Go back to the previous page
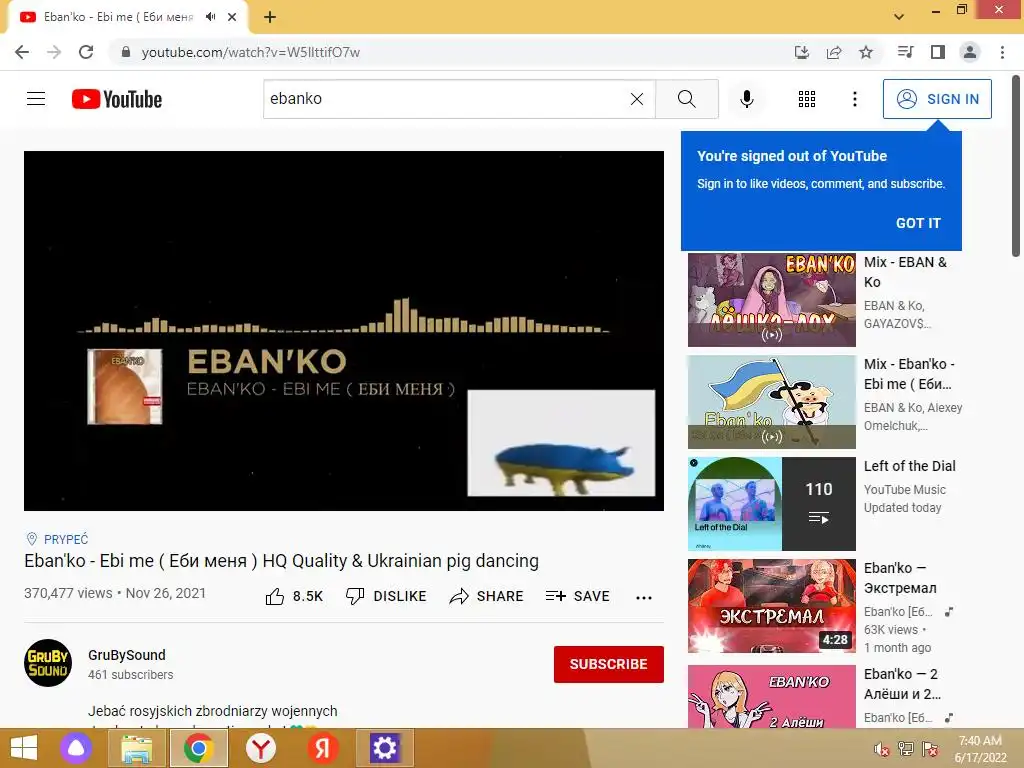This screenshot has width=1024, height=768. [22, 52]
